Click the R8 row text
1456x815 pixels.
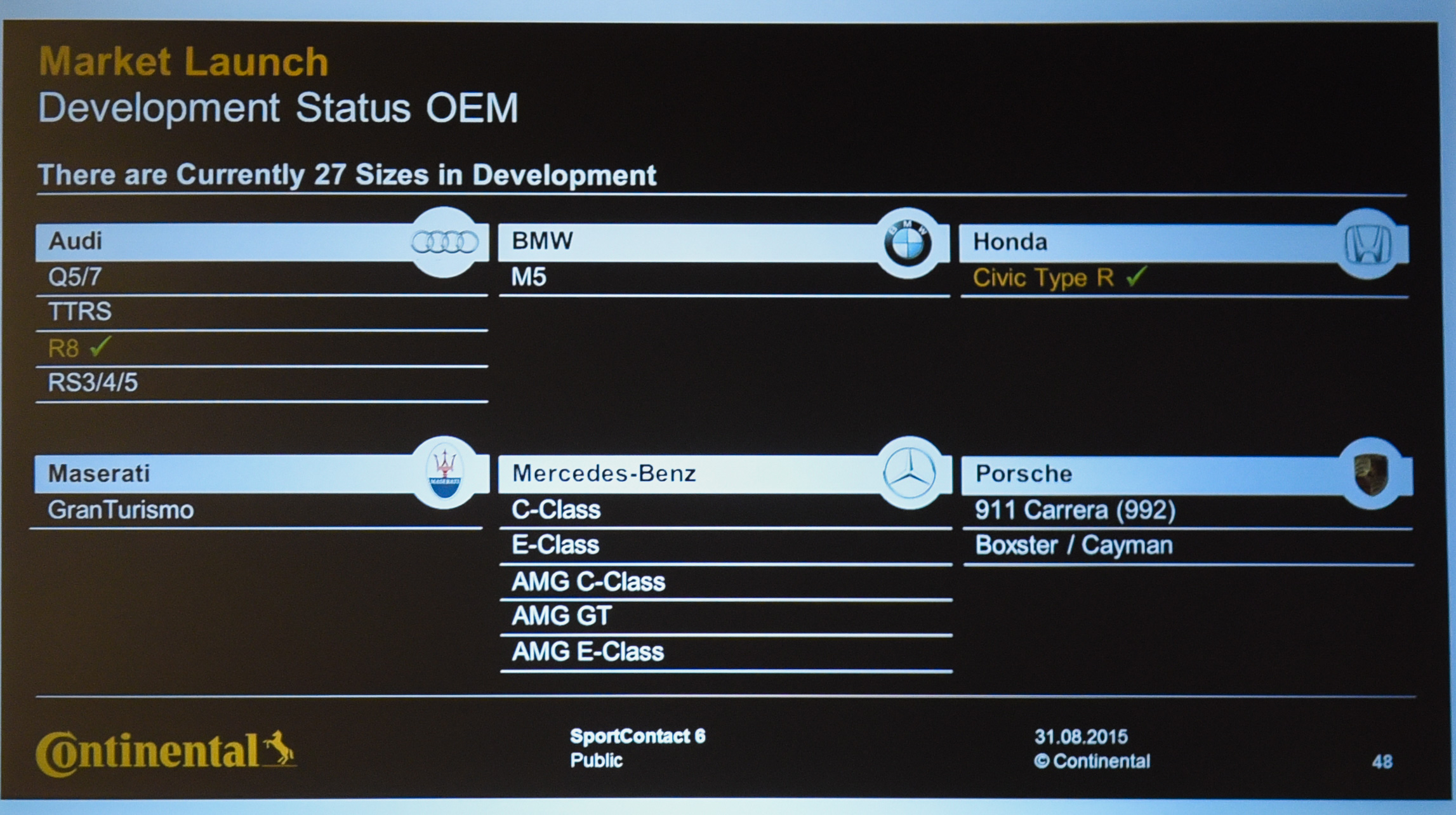pyautogui.click(x=63, y=348)
